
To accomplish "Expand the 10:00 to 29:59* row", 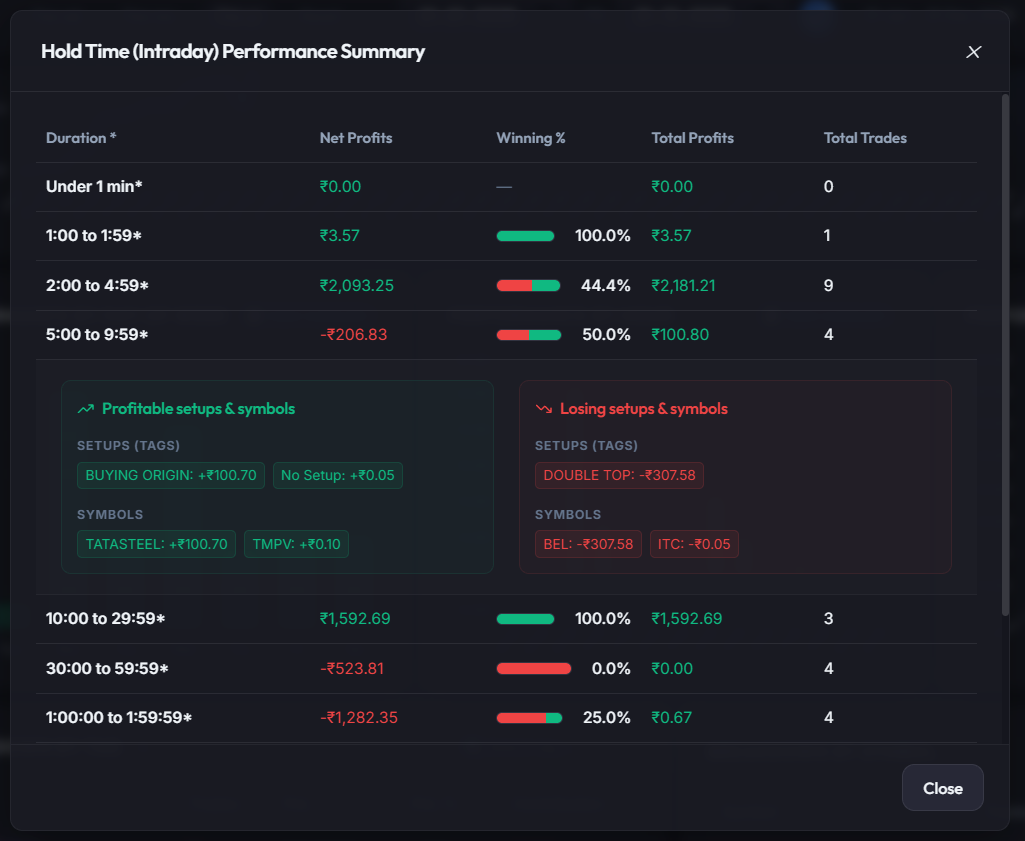I will (x=506, y=619).
